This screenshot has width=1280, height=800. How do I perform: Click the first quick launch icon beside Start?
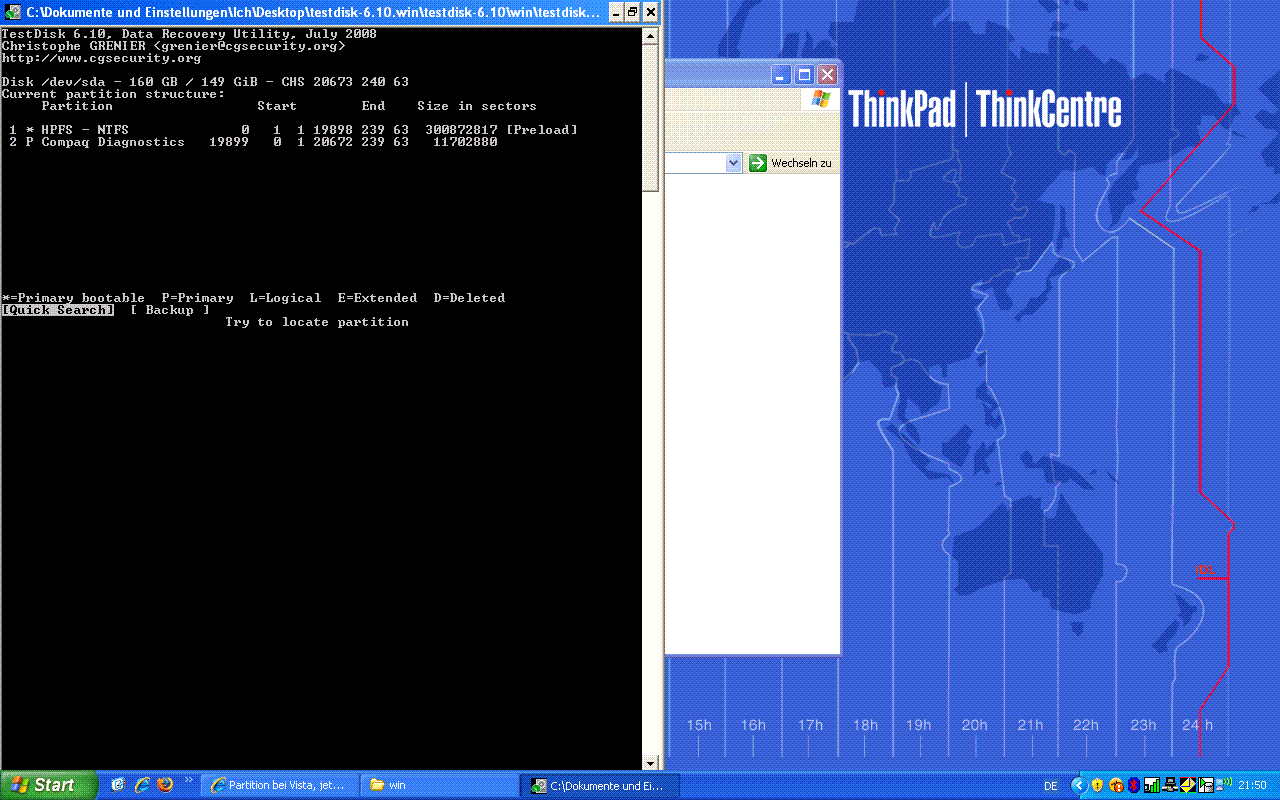[x=118, y=786]
